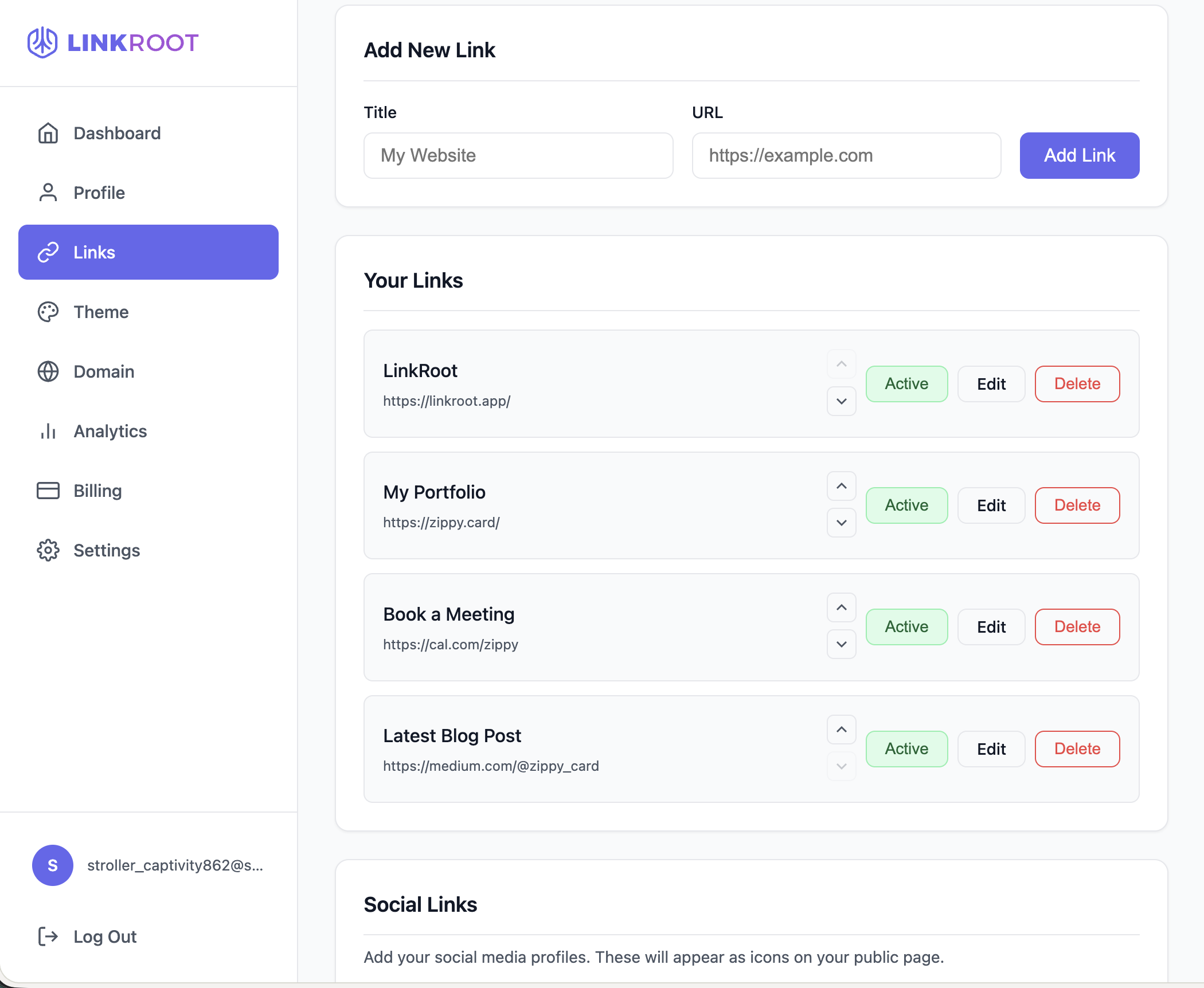Move My Portfolio link up
The image size is (1204, 988).
click(x=842, y=486)
